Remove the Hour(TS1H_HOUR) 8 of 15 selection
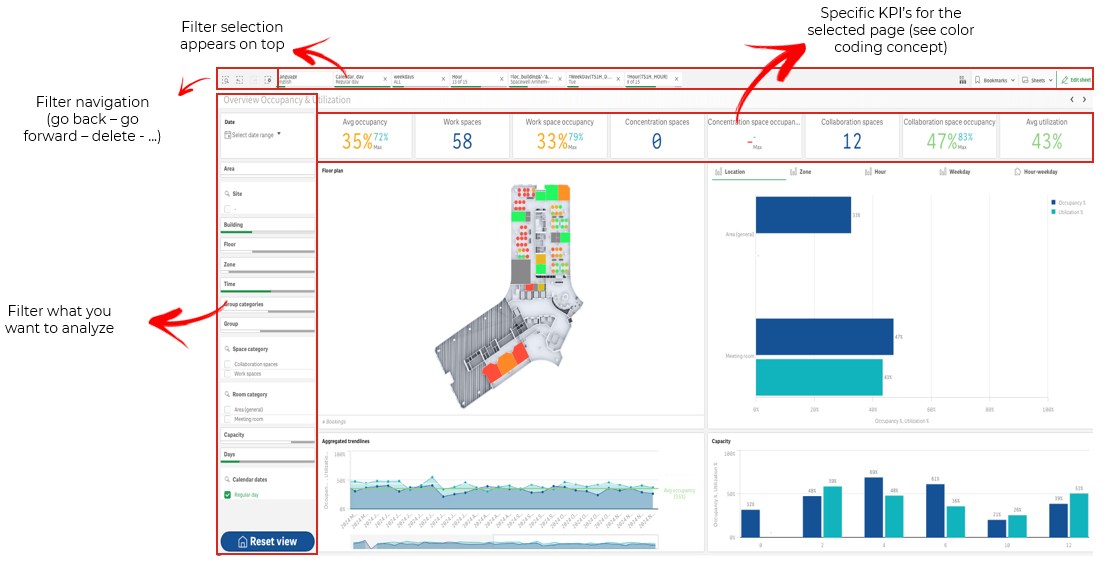Screen dimensions: 1106x570 click(676, 79)
